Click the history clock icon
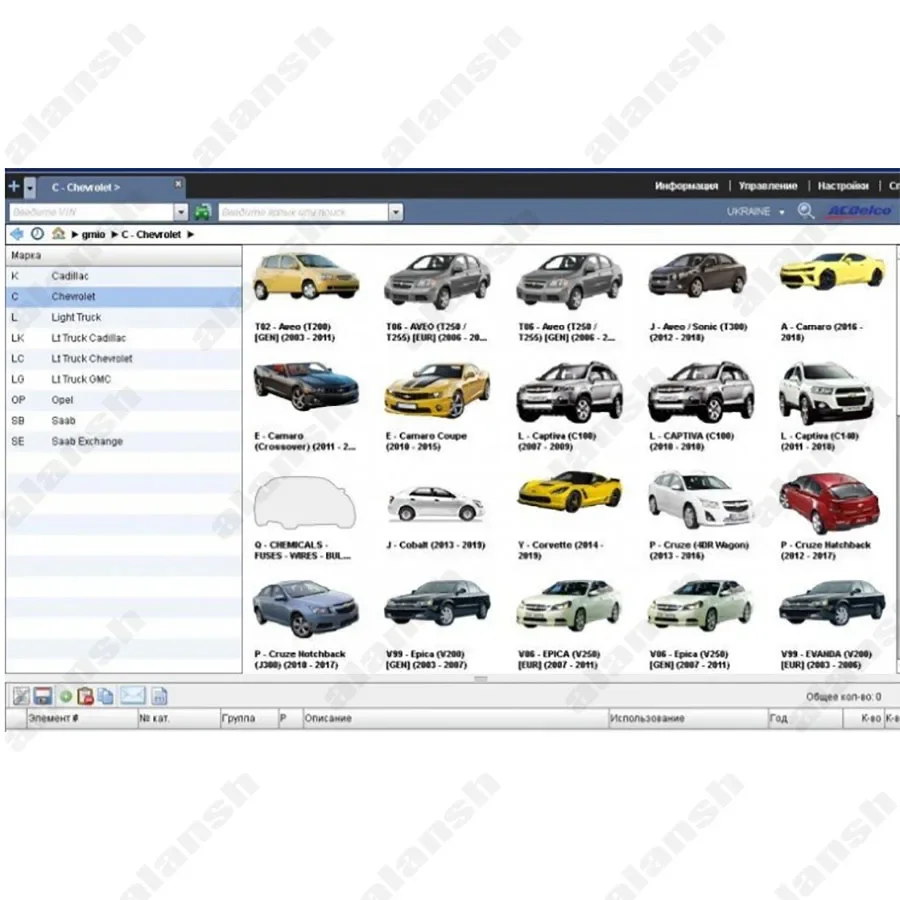 click(x=37, y=234)
